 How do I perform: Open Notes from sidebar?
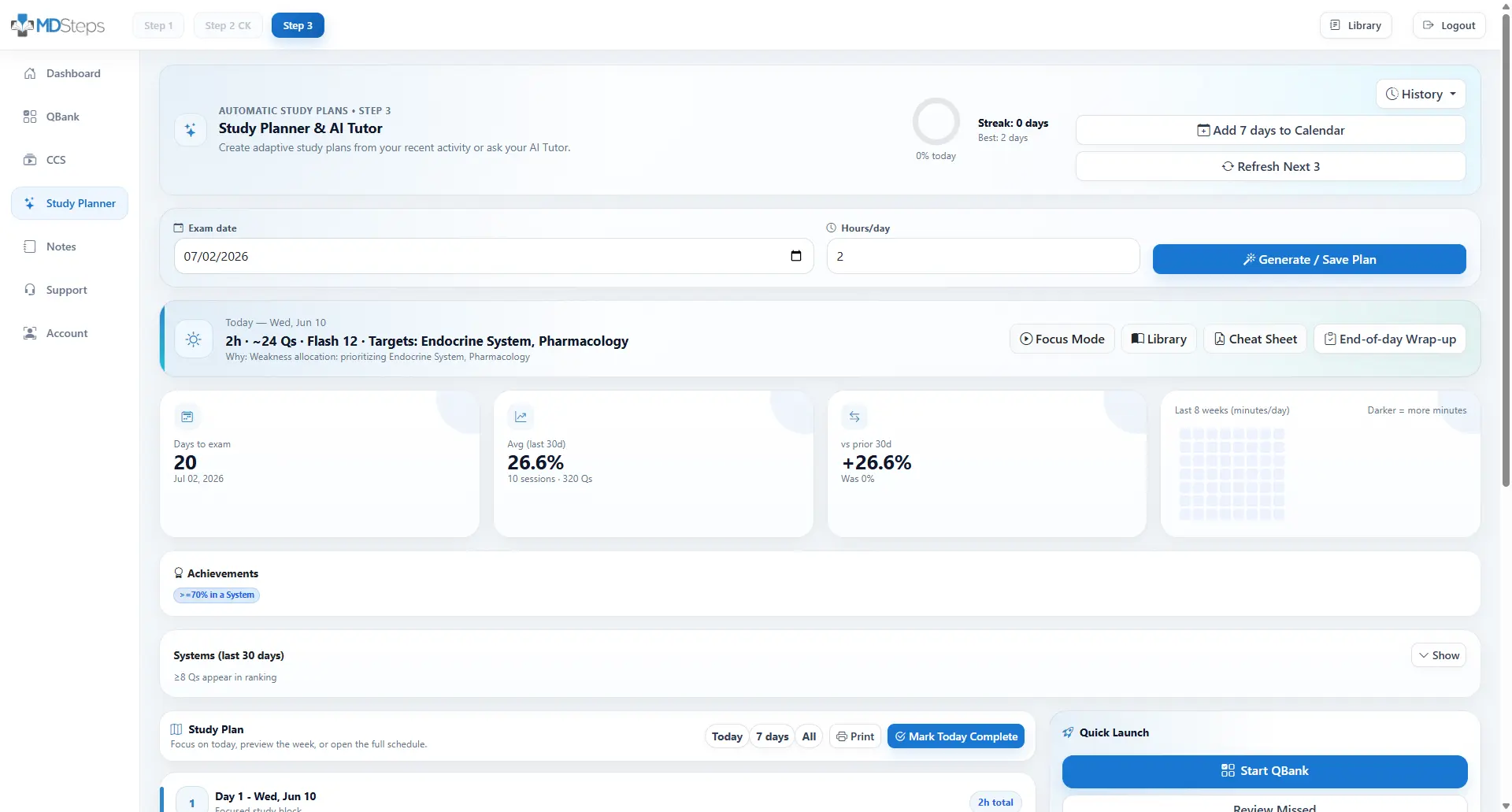point(69,247)
